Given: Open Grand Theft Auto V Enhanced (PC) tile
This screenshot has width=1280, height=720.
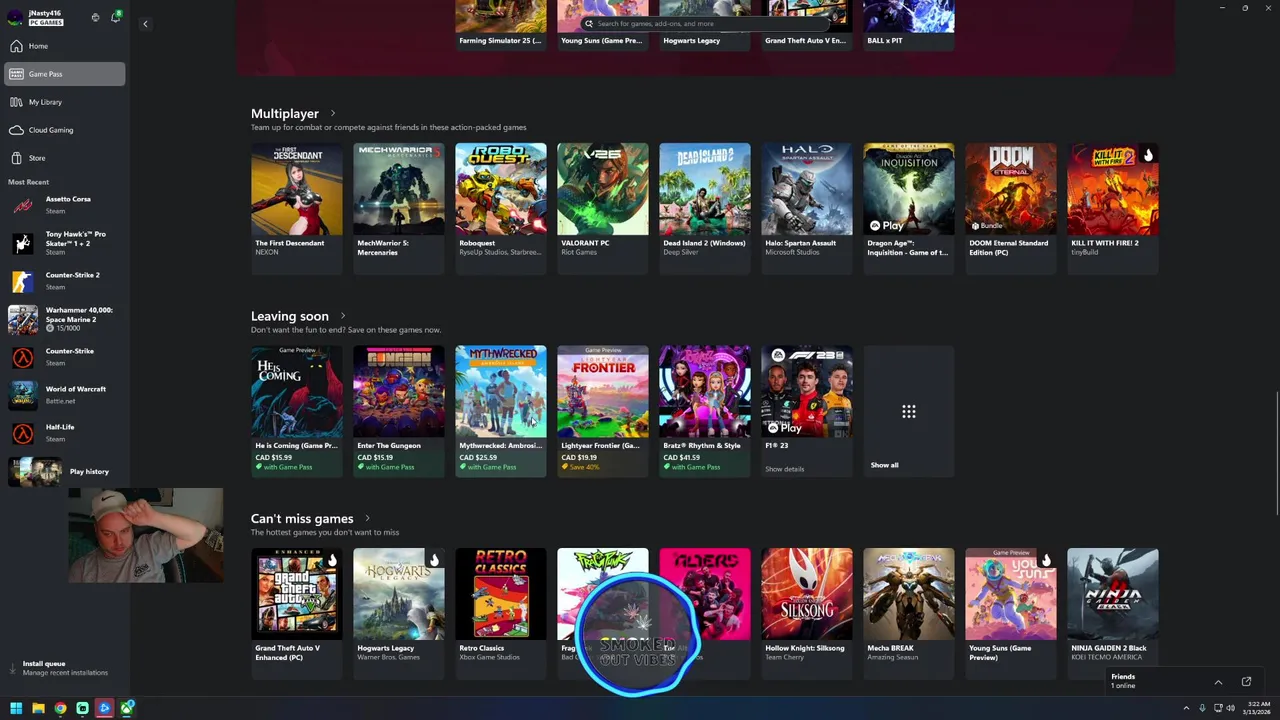Looking at the screenshot, I should pos(296,613).
